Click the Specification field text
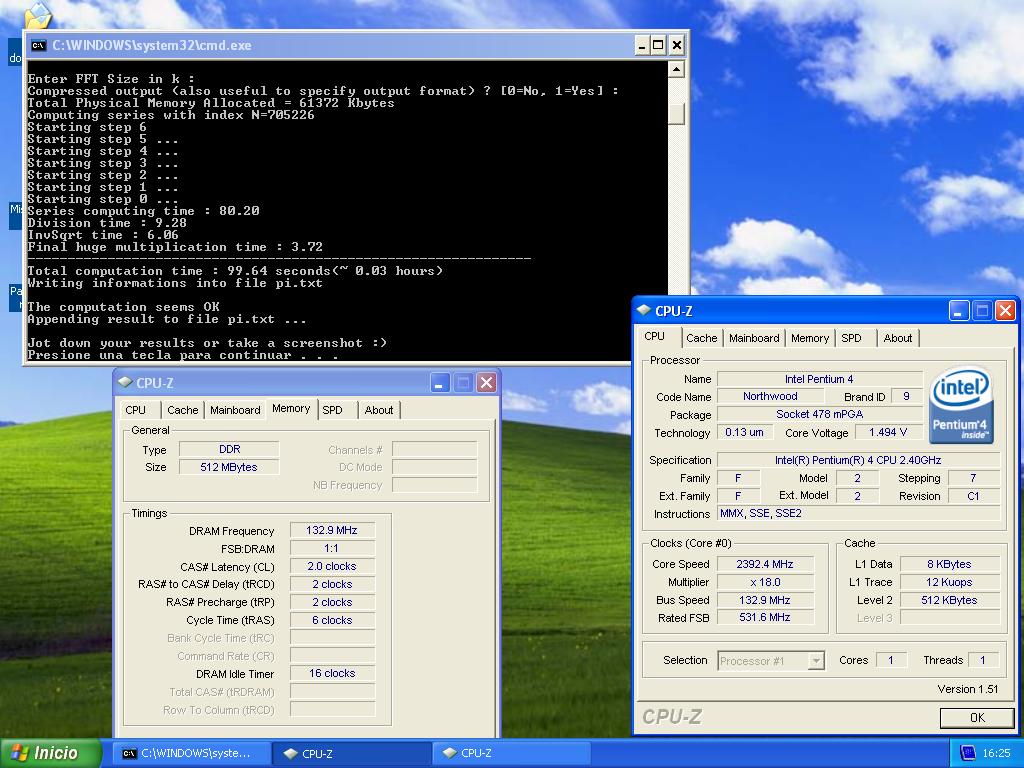 (x=858, y=460)
